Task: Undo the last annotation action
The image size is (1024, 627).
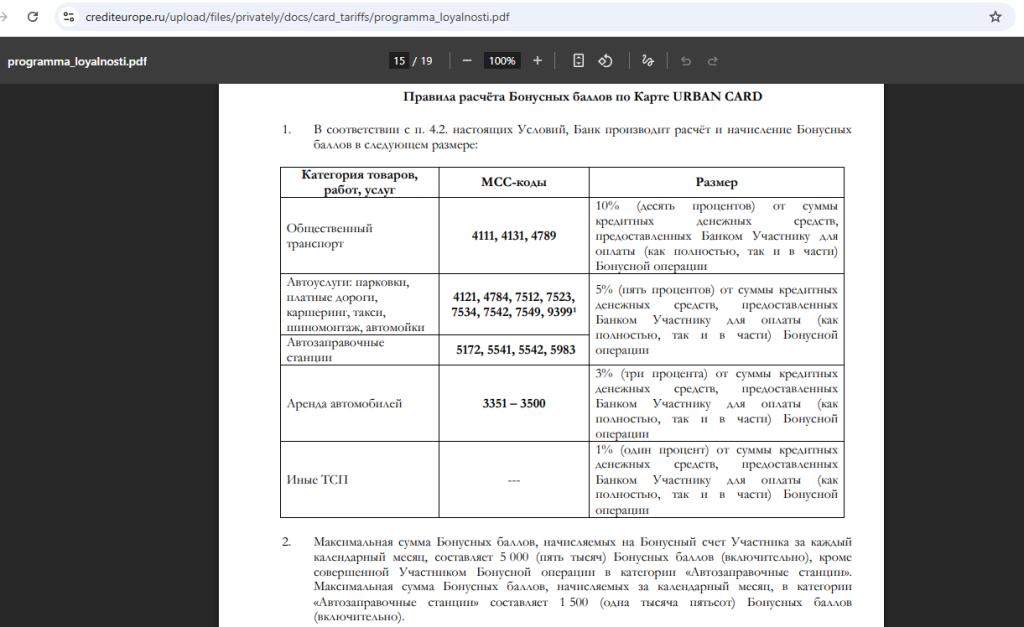Action: pos(685,60)
